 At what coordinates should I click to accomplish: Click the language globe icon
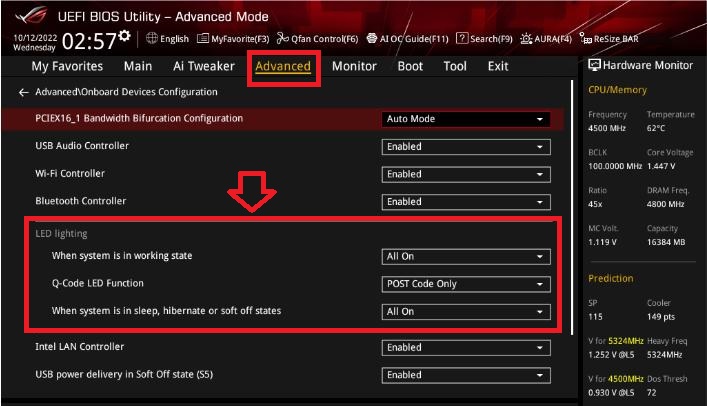pos(152,38)
